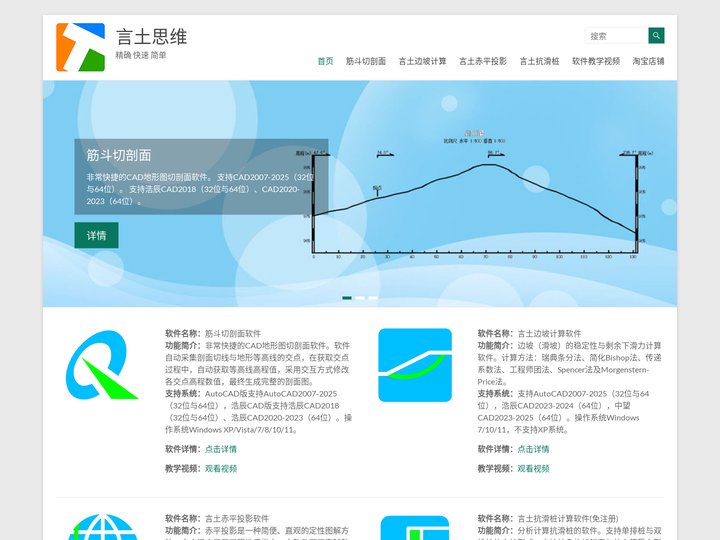The image size is (720, 540).
Task: Click the 详情 button on the banner
Action: [x=96, y=235]
